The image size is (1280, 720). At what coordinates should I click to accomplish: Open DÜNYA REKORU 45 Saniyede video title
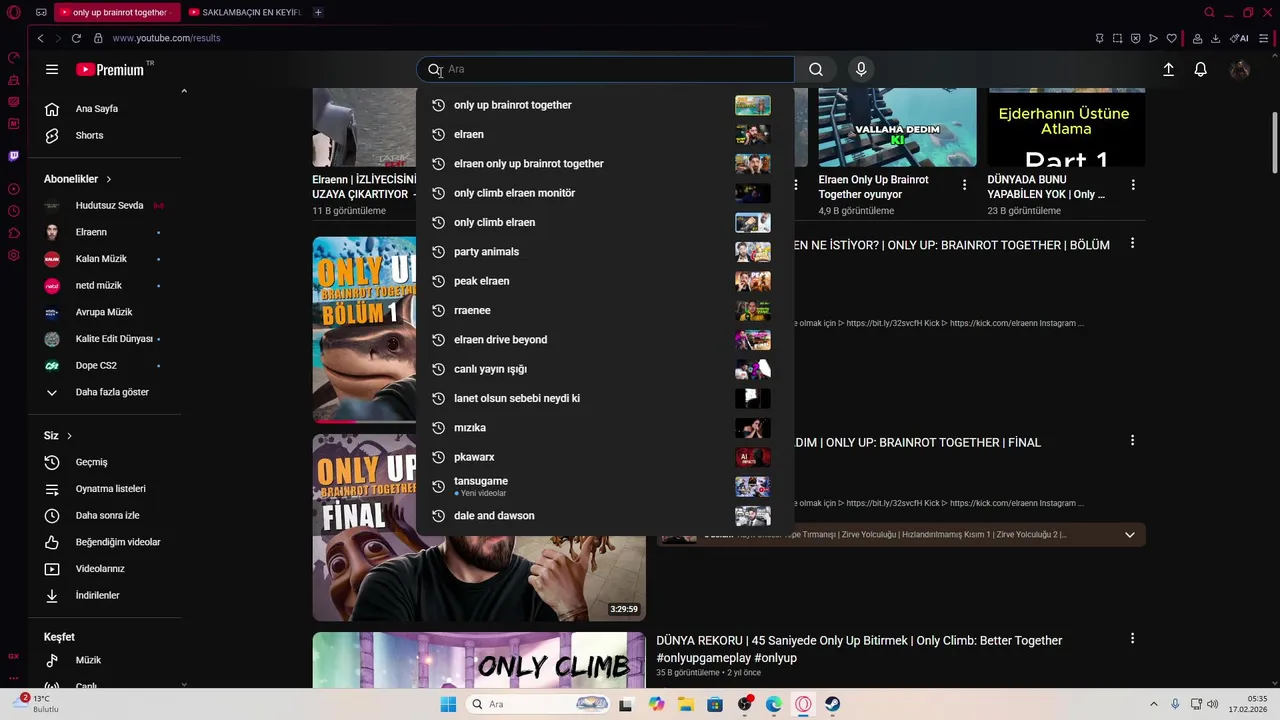pos(859,649)
